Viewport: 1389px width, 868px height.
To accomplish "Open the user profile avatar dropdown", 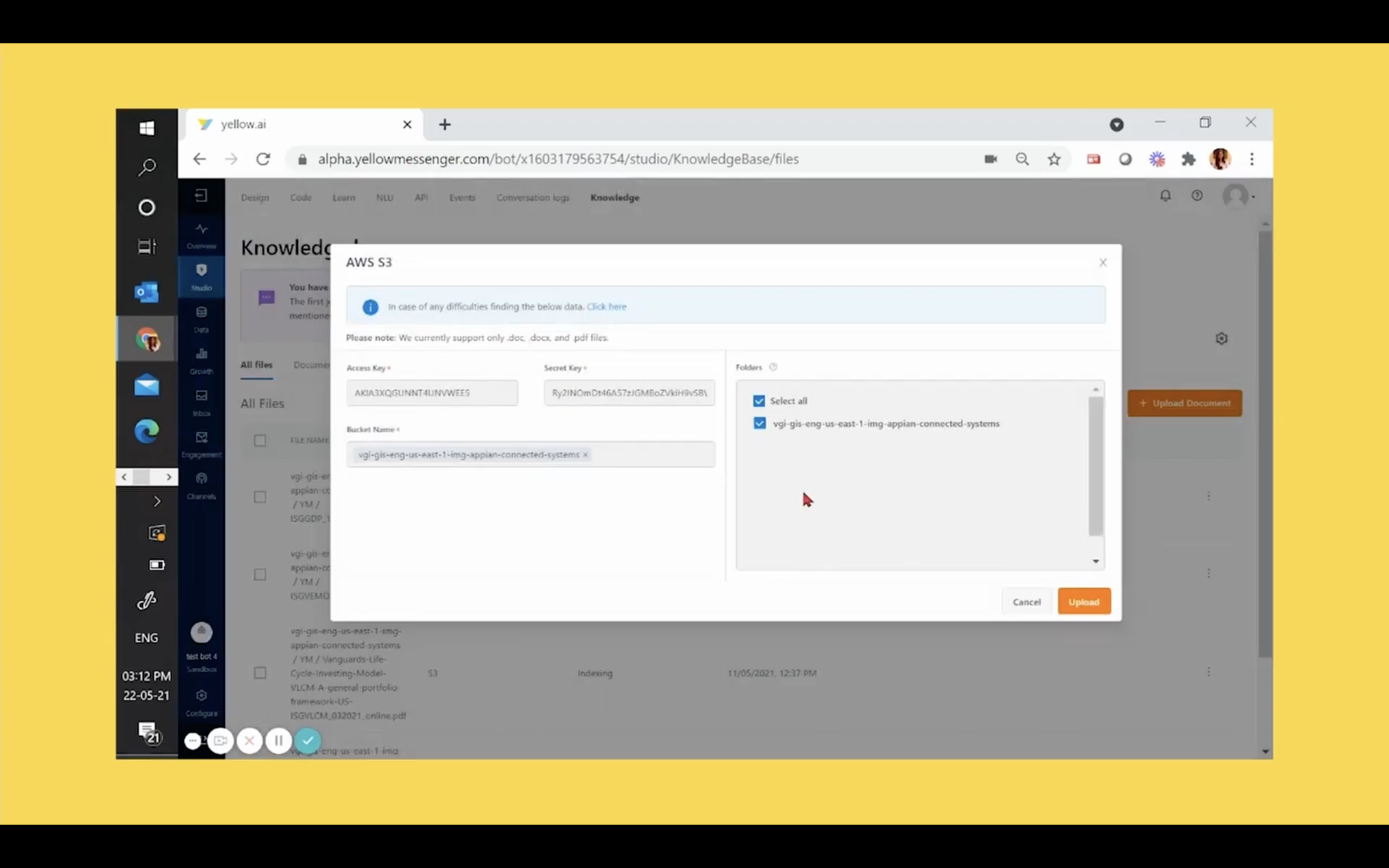I will click(1239, 196).
